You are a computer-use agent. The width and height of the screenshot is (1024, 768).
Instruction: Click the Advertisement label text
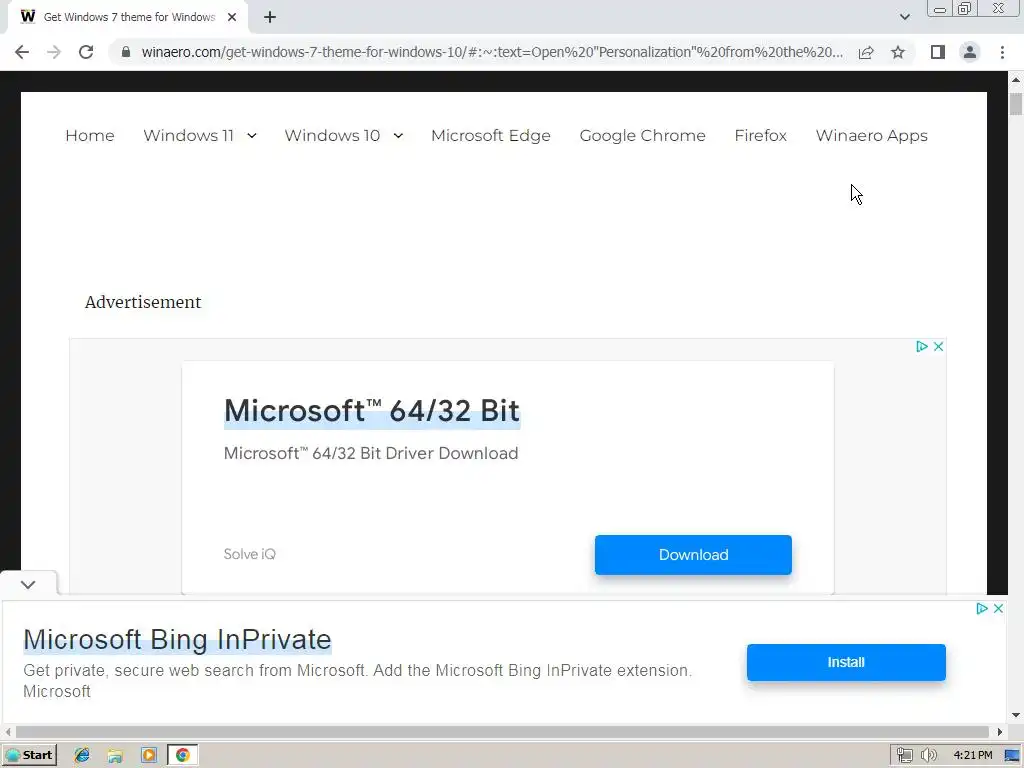click(x=143, y=302)
